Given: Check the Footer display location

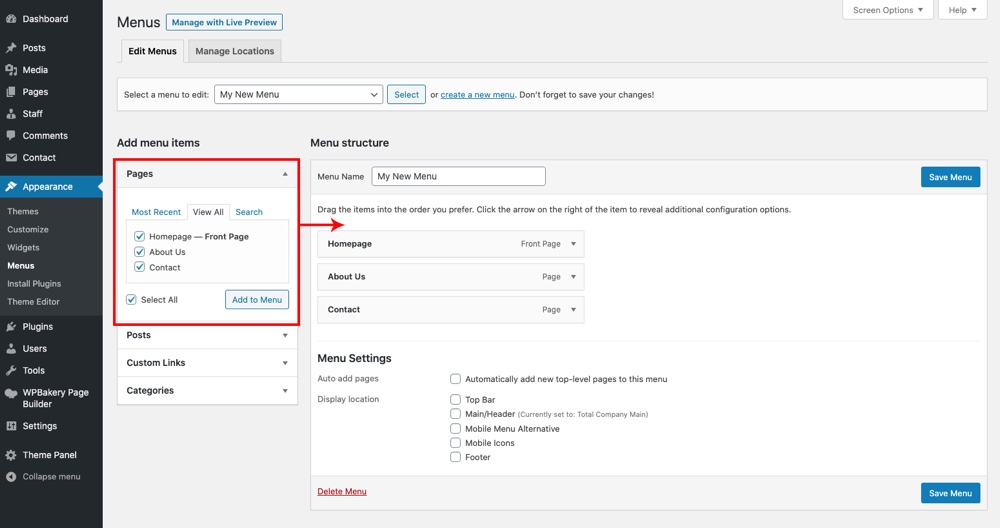Looking at the screenshot, I should point(455,457).
